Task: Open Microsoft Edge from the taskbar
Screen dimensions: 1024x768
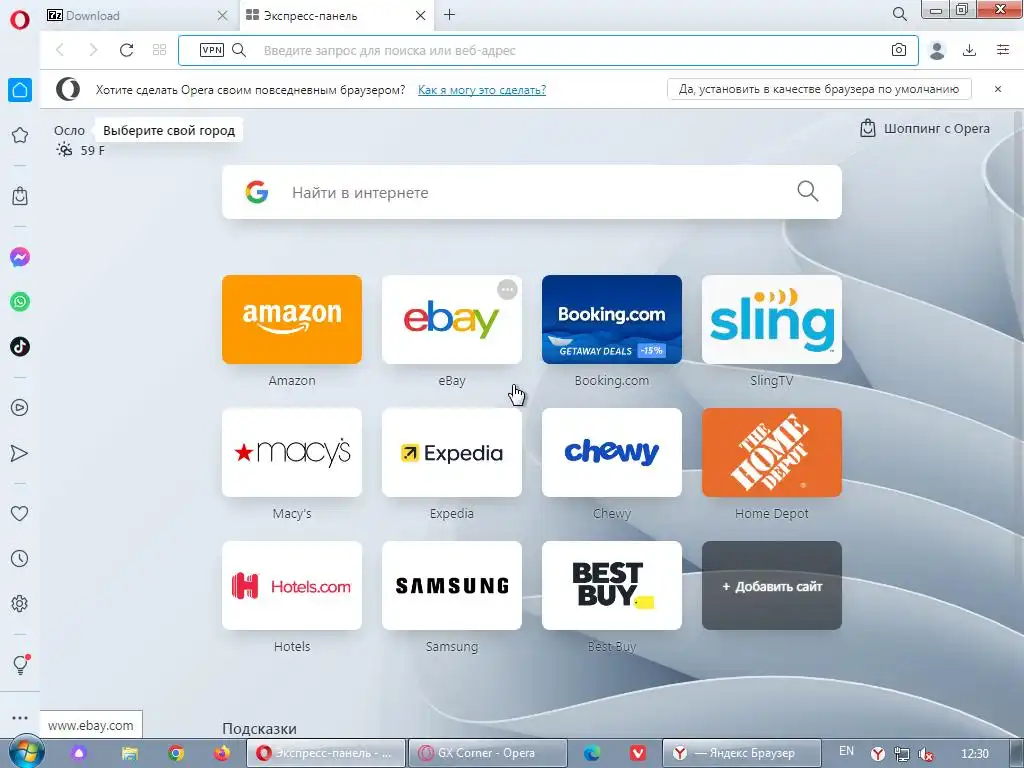Action: click(592, 754)
